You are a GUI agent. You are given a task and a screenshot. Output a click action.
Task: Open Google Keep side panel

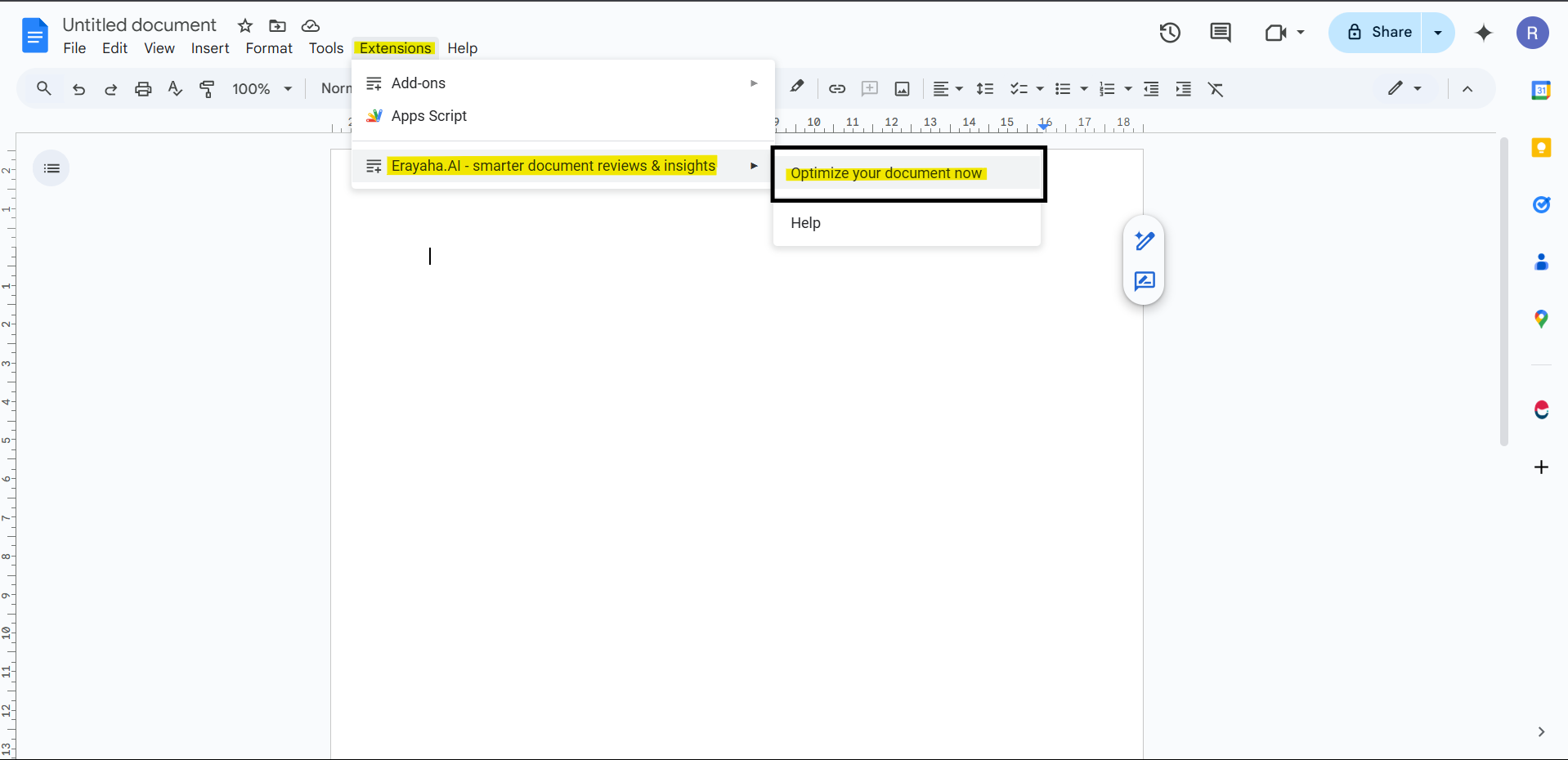[x=1541, y=147]
